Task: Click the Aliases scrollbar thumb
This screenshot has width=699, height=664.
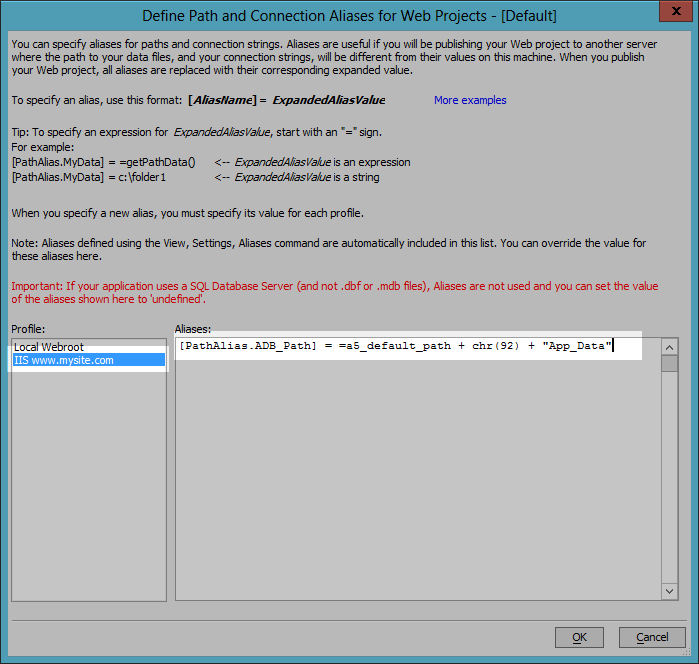Action: pyautogui.click(x=669, y=363)
